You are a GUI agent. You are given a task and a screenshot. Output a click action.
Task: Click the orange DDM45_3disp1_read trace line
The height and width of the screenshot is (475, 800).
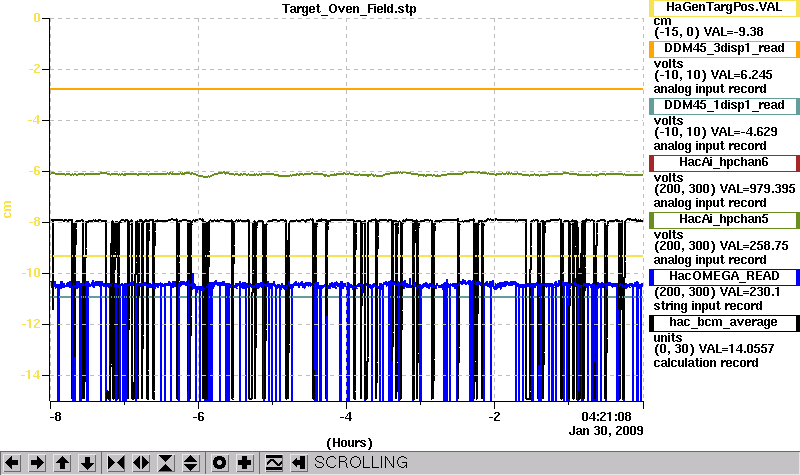coord(347,89)
